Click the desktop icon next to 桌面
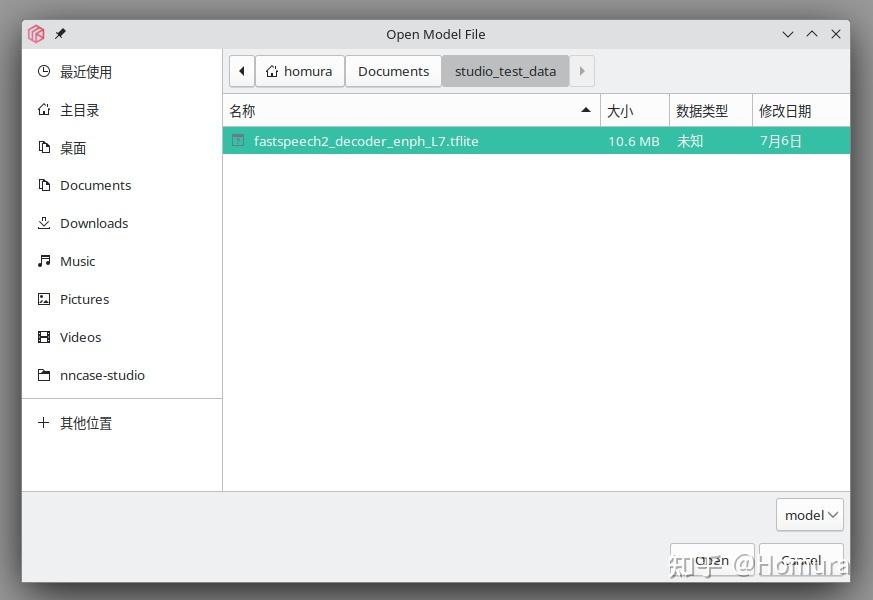The width and height of the screenshot is (873, 600). (x=43, y=147)
